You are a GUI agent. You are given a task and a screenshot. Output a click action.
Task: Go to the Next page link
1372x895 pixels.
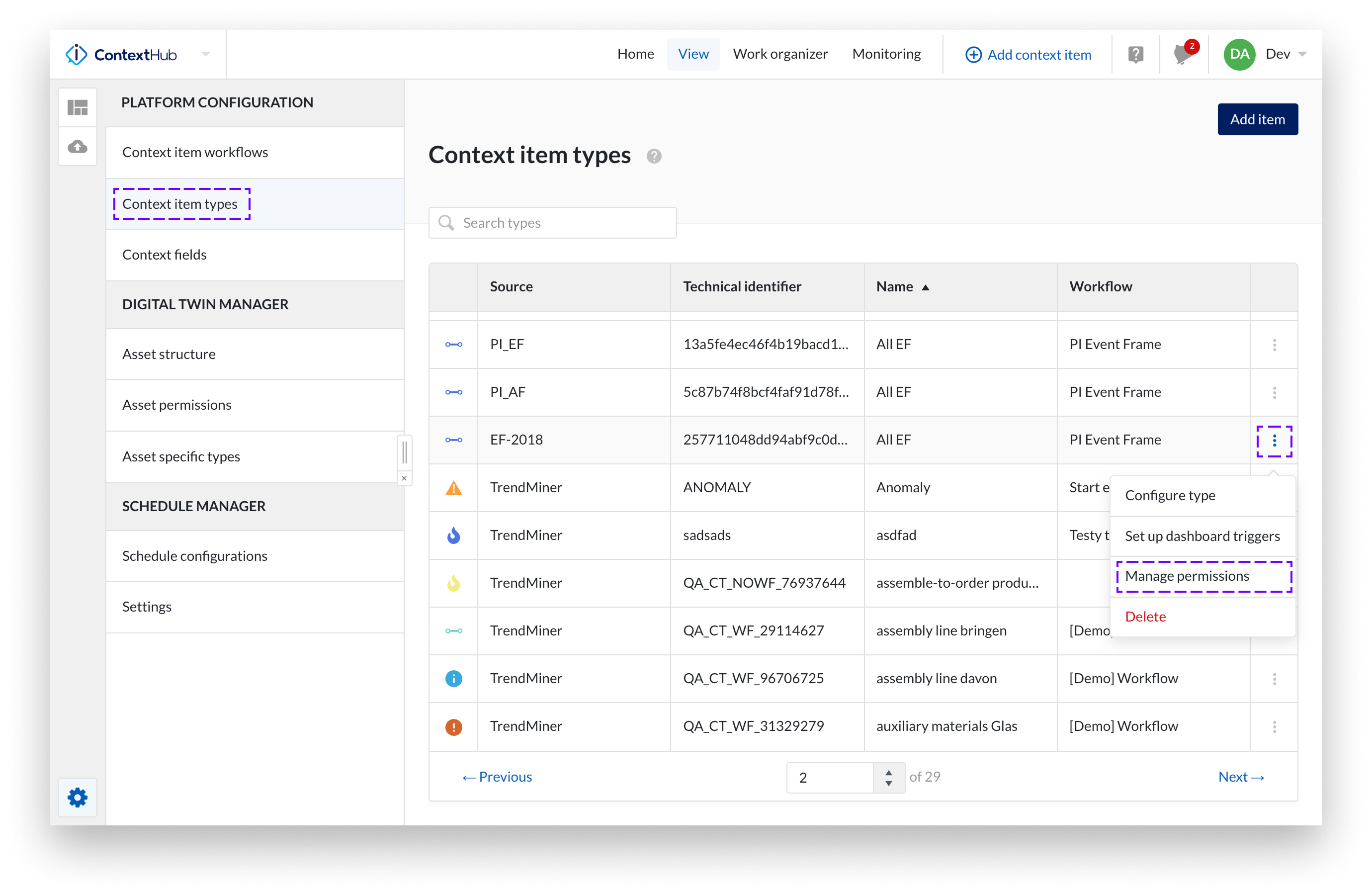[x=1241, y=777]
